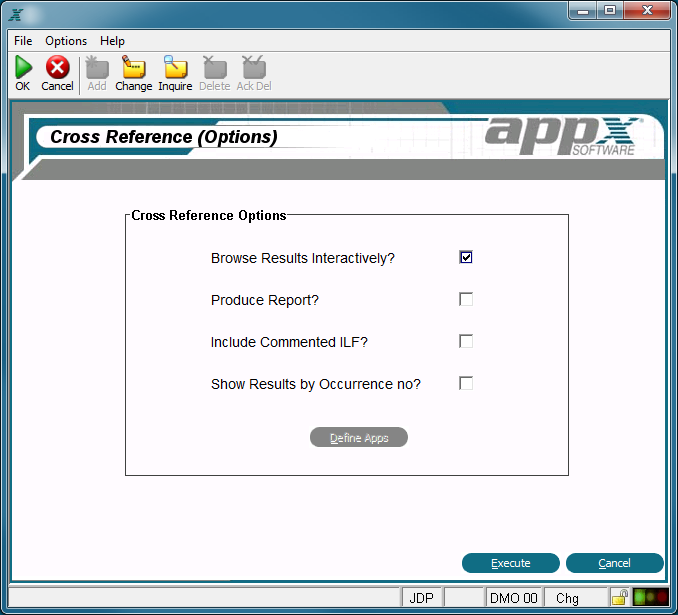Maximize the window
Viewport: 678px width, 615px height.
tap(610, 10)
